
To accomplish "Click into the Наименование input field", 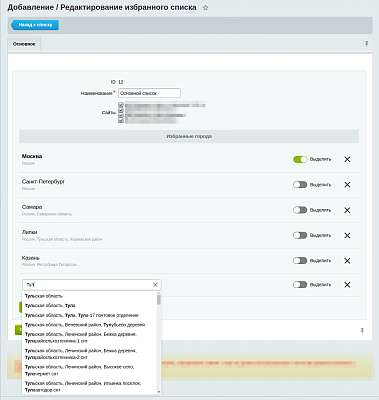I will (149, 93).
